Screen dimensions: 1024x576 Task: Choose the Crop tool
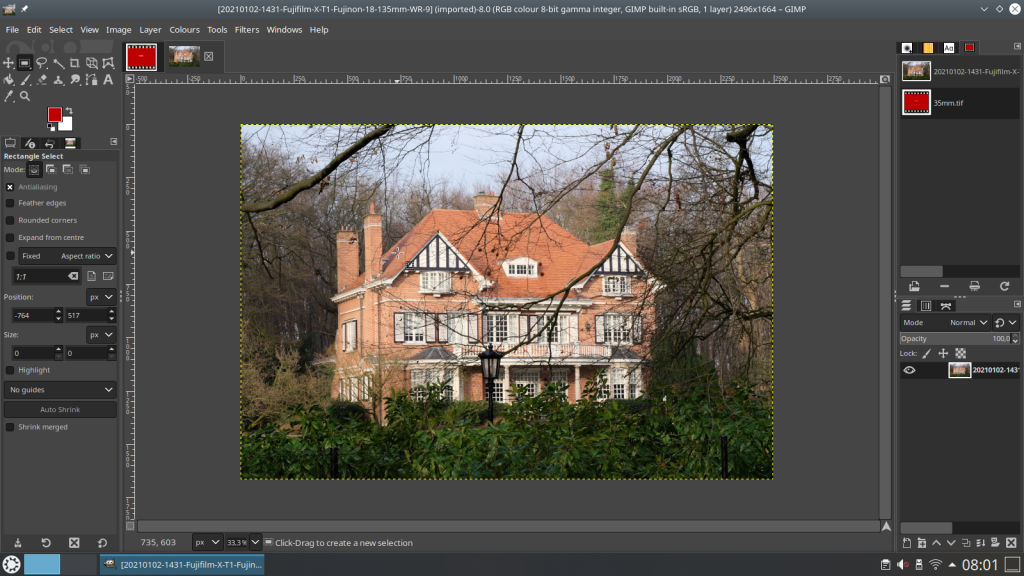(x=75, y=63)
